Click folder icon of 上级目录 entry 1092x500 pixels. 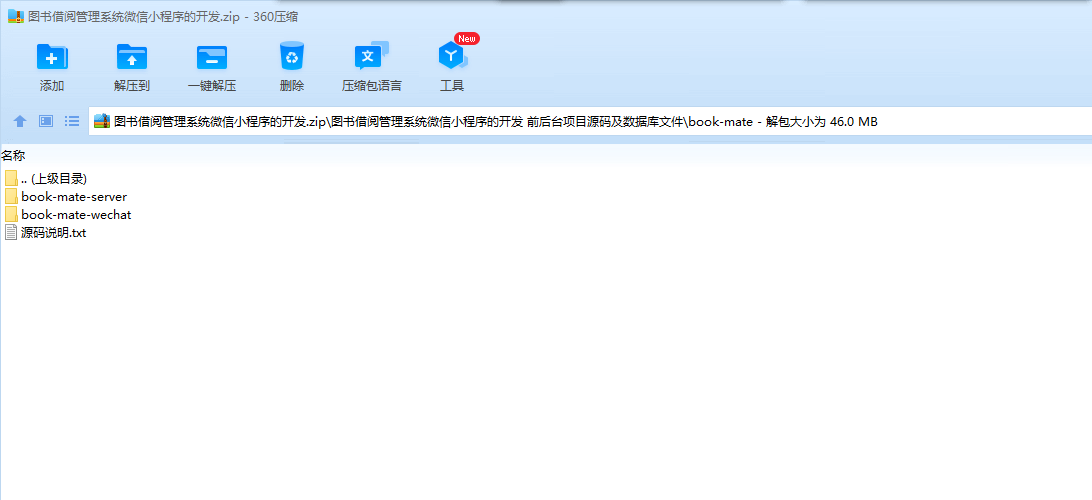click(10, 178)
